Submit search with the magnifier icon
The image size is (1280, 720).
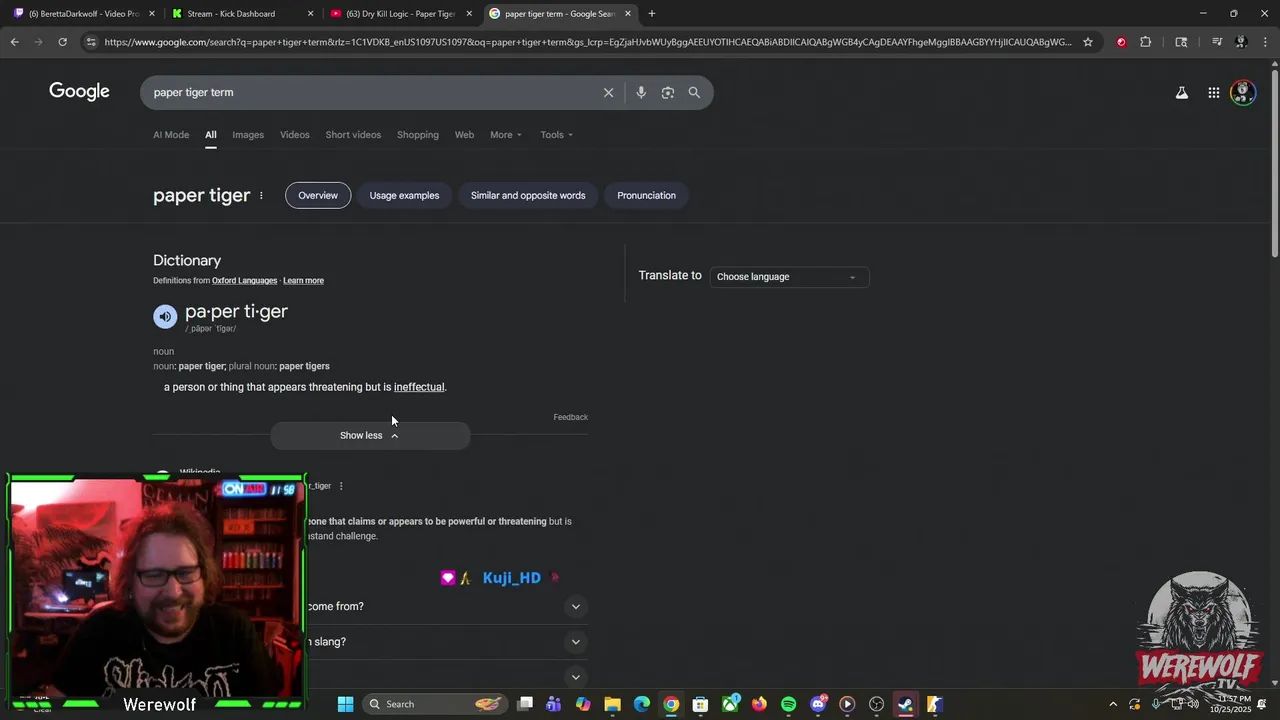point(694,92)
